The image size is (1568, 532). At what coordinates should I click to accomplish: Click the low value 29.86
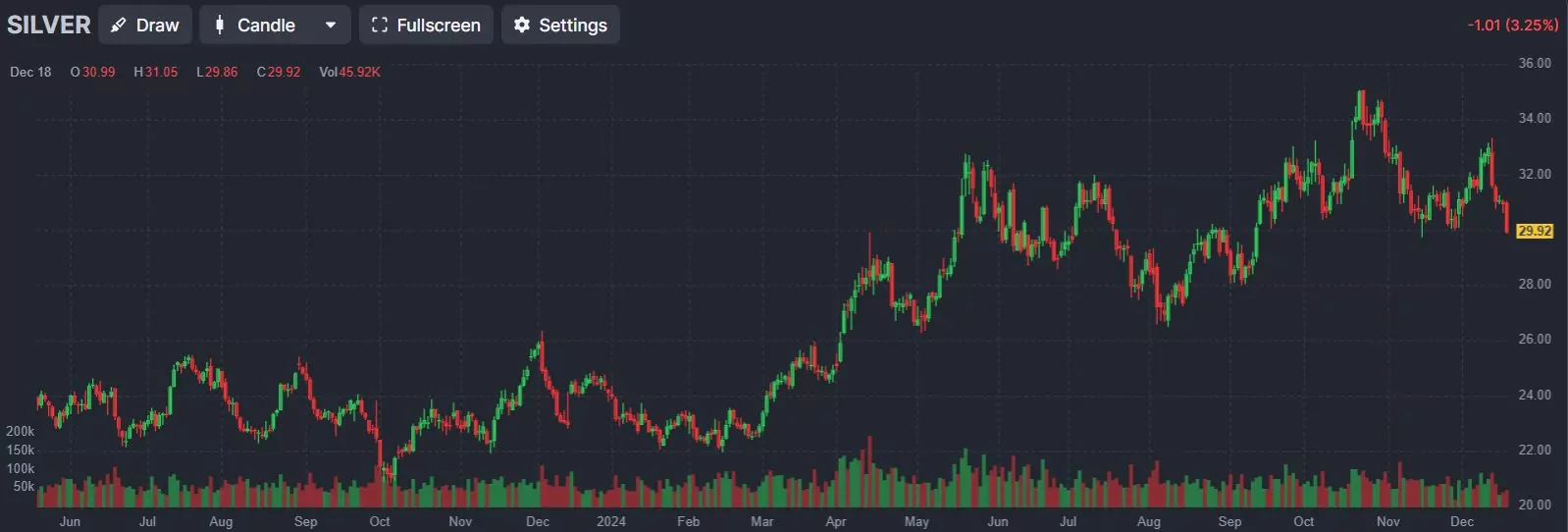click(x=222, y=72)
